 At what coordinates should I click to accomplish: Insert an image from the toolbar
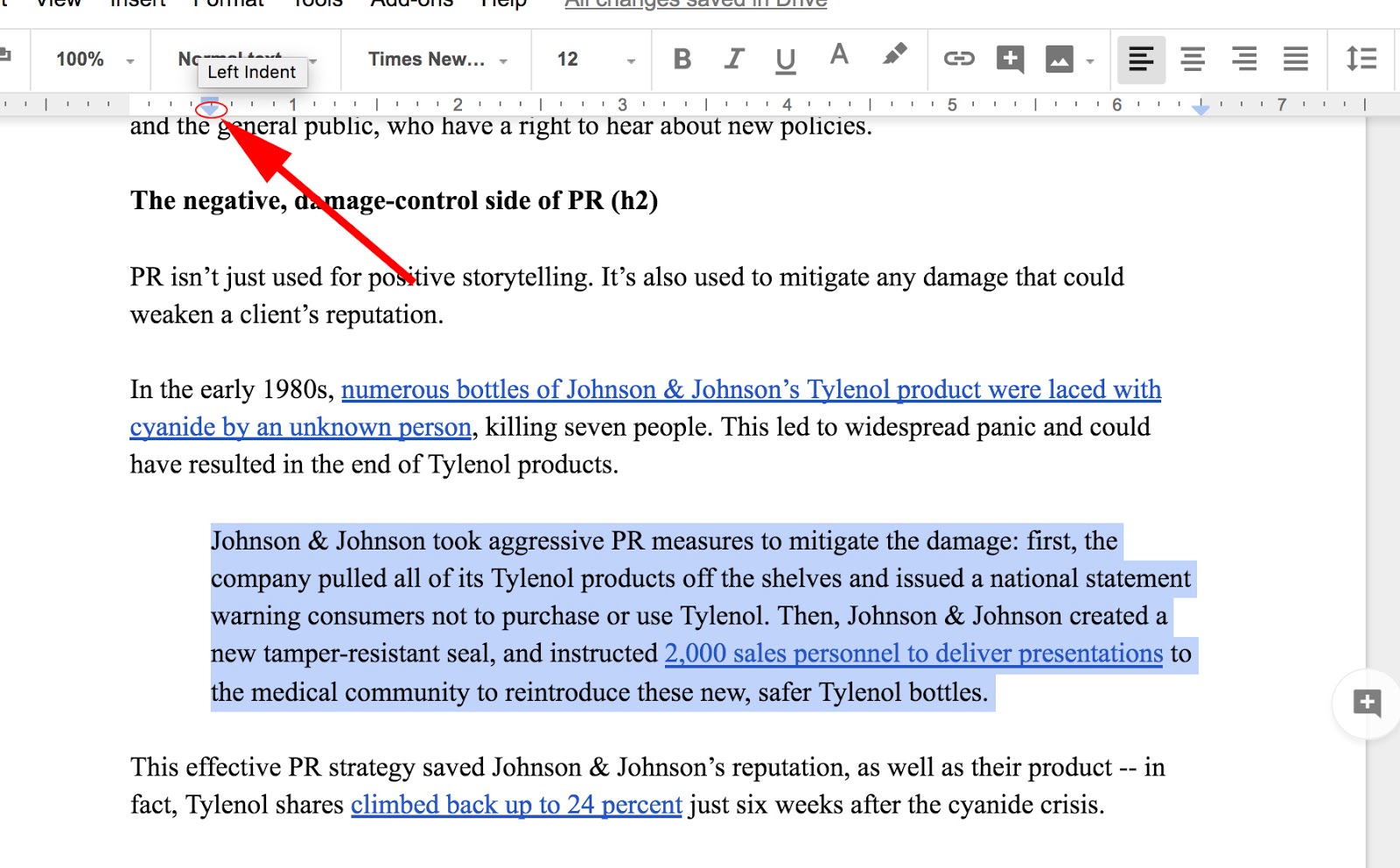pos(1060,60)
